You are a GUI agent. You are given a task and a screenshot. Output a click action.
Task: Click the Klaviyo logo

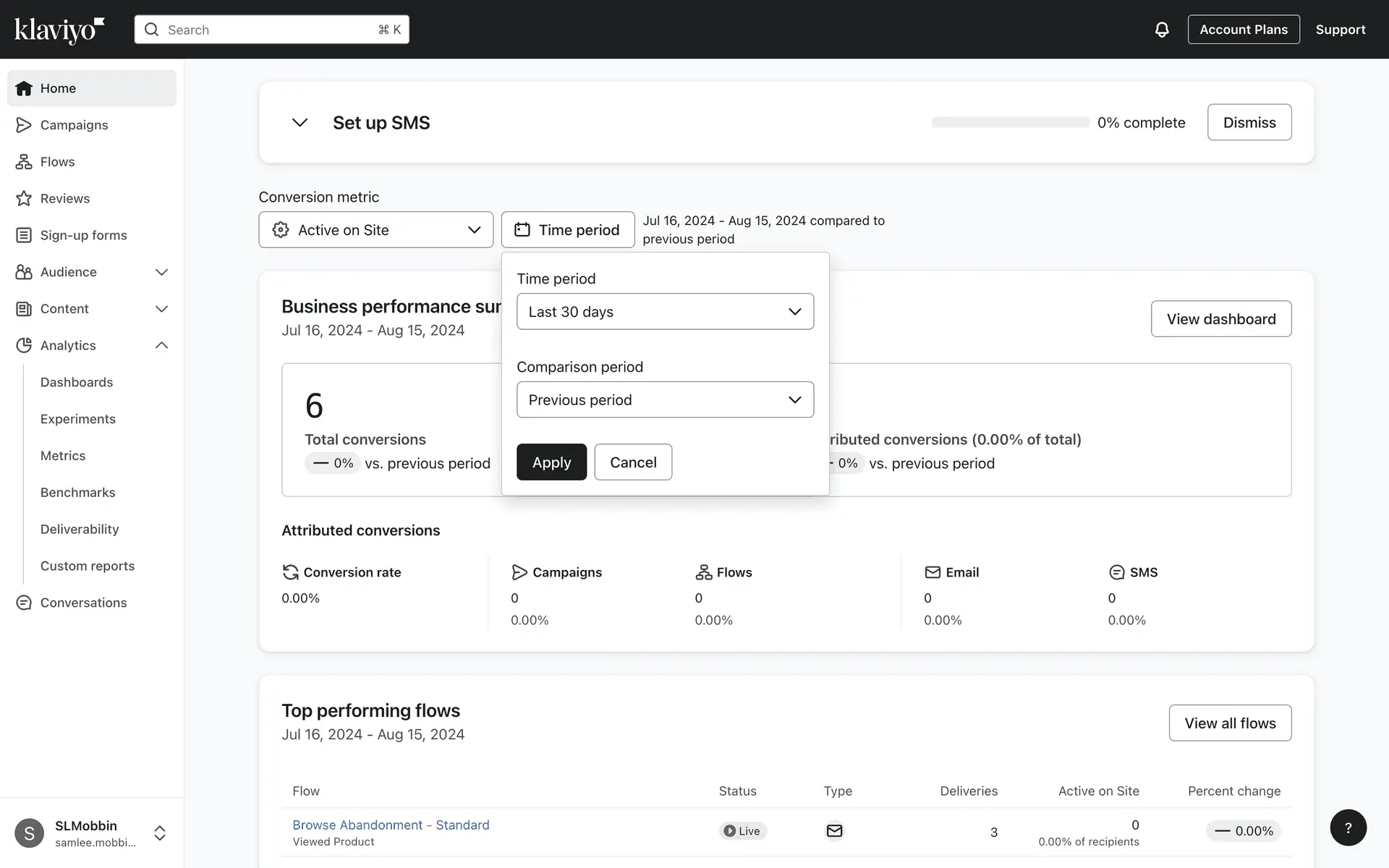coord(59,30)
